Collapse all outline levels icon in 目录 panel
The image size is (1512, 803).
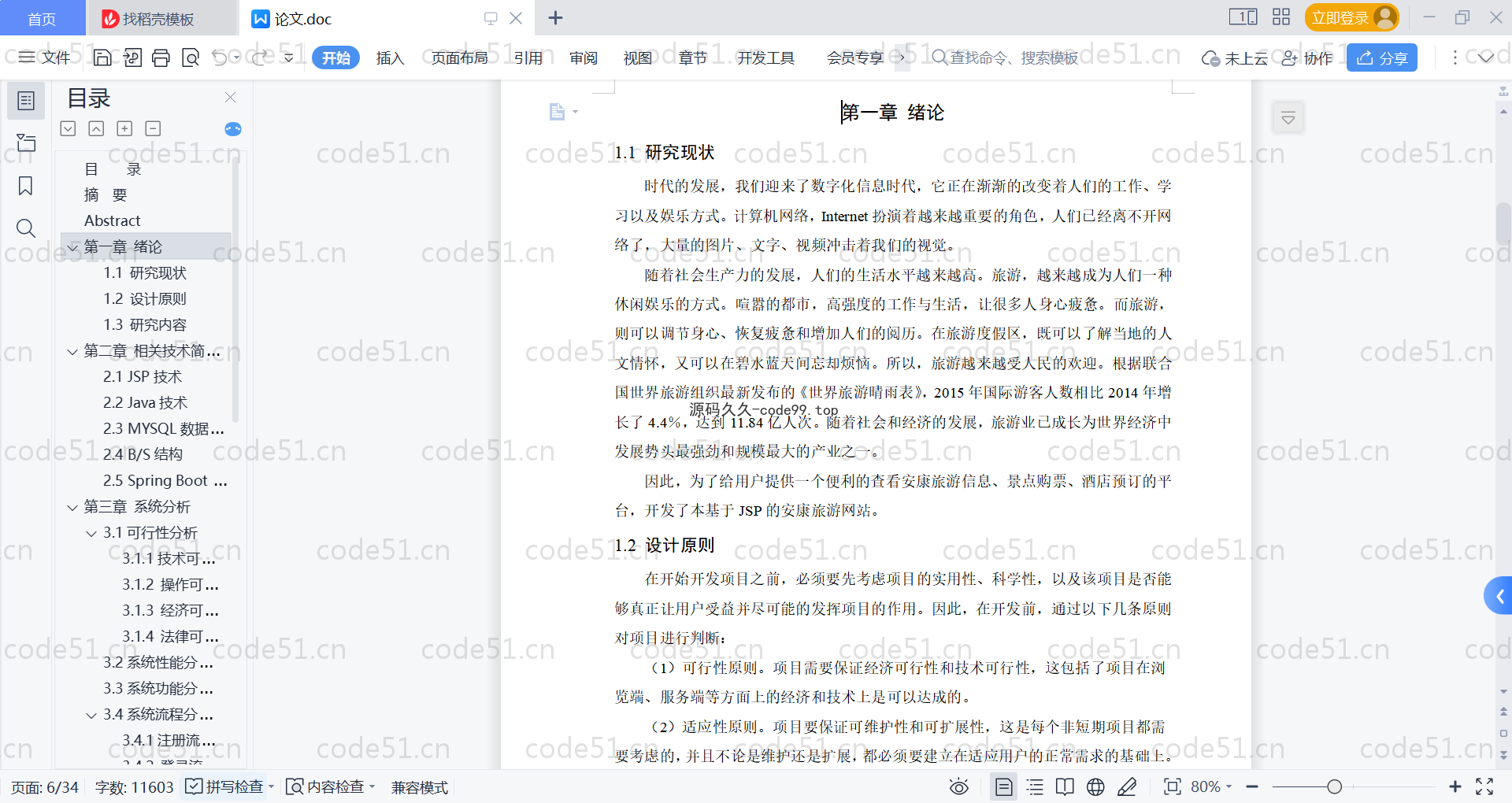pos(96,128)
